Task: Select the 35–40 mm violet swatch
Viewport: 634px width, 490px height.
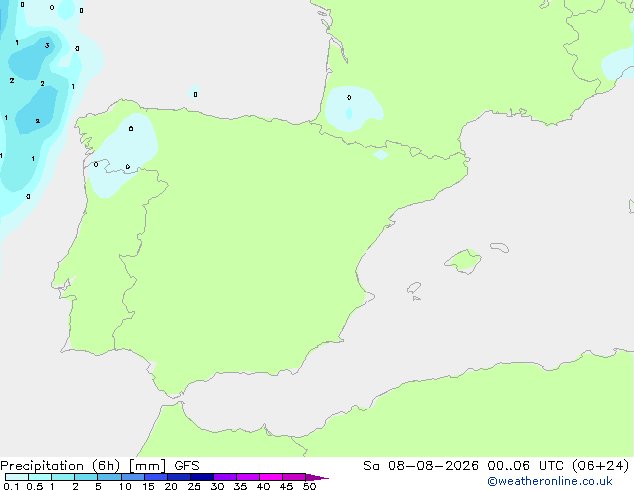Action: pyautogui.click(x=248, y=477)
